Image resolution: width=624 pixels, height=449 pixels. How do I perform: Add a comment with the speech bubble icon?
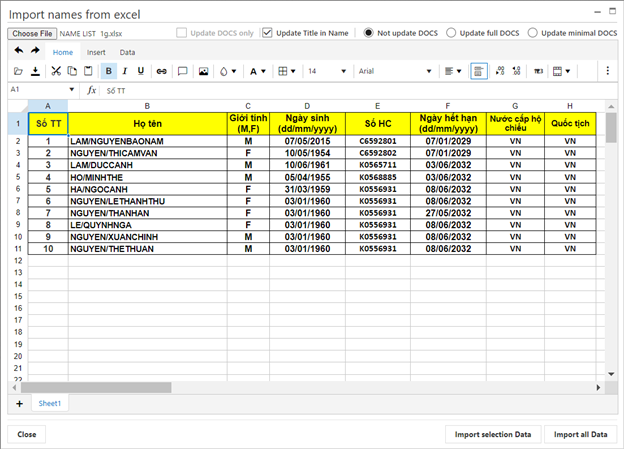pos(182,71)
